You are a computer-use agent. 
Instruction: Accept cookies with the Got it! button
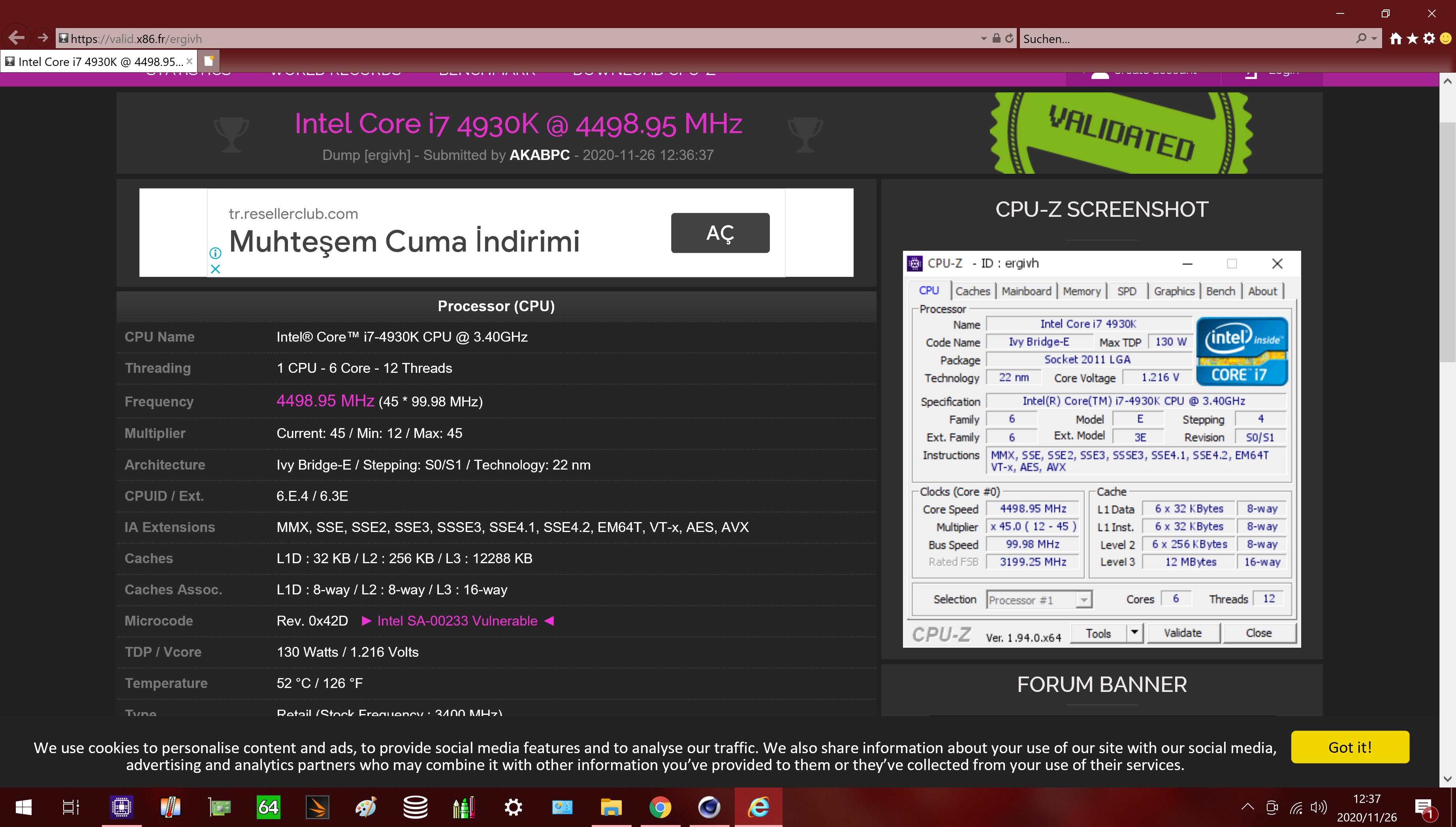(x=1350, y=747)
